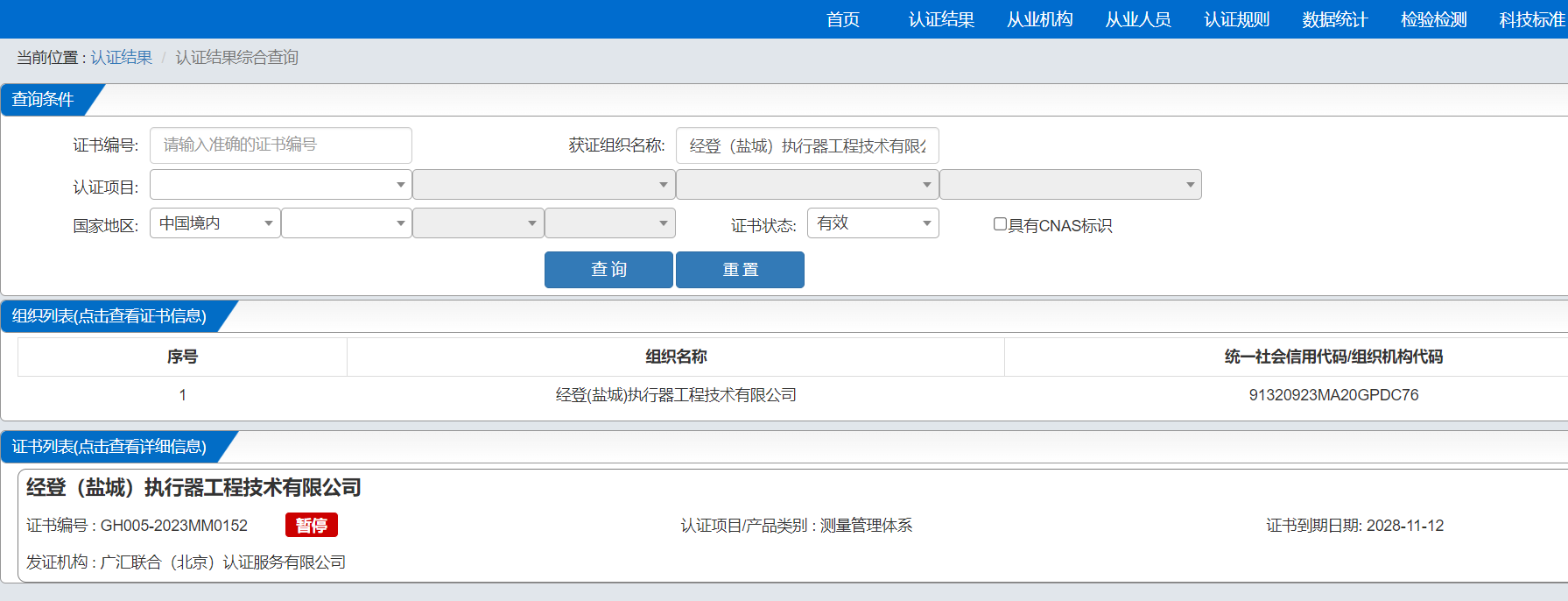Open the 从业人员 navigation menu
Image resolution: width=1568 pixels, height=601 pixels.
pos(1138,19)
